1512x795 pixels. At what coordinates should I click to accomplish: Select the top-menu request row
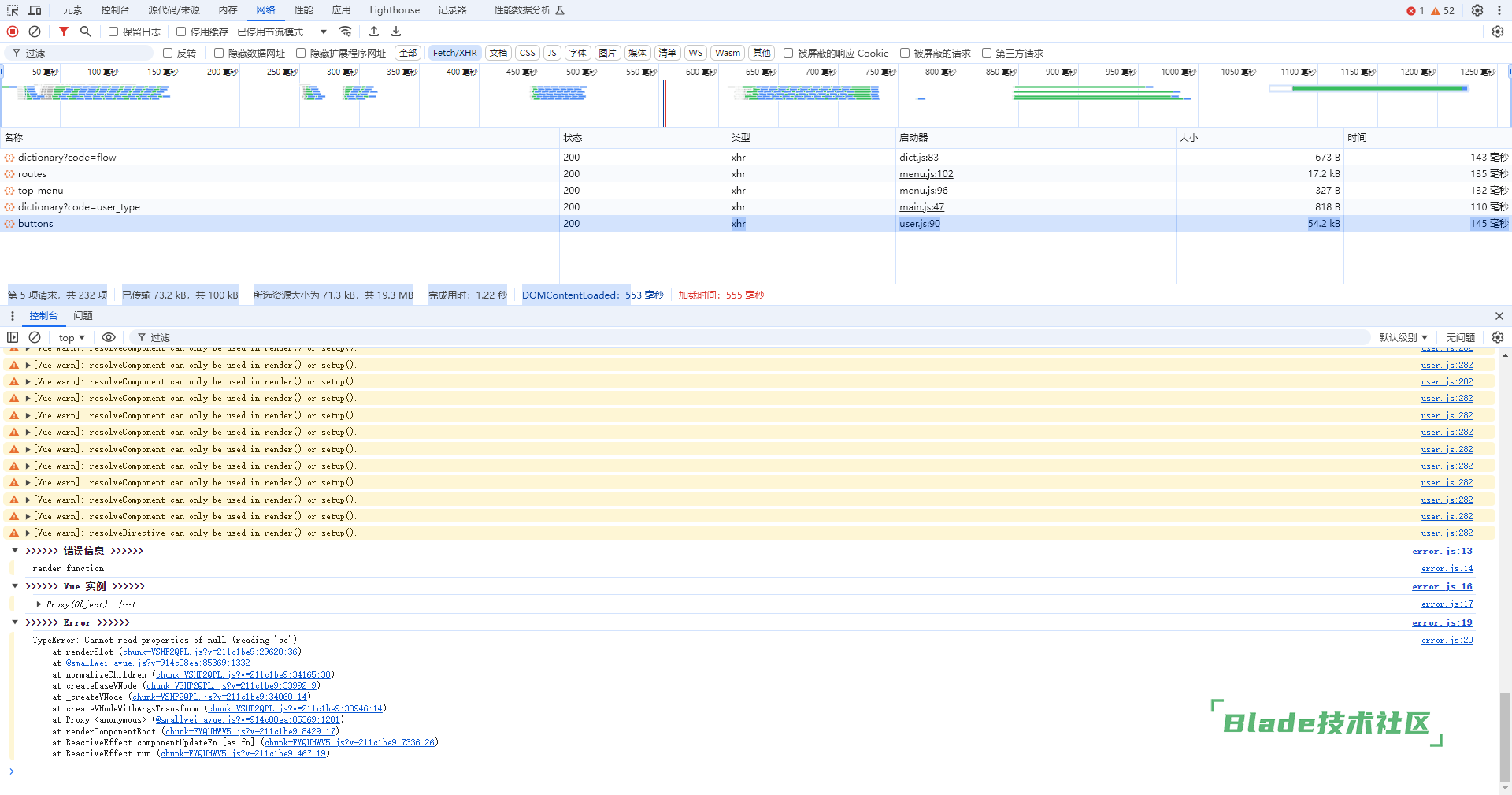click(x=756, y=191)
